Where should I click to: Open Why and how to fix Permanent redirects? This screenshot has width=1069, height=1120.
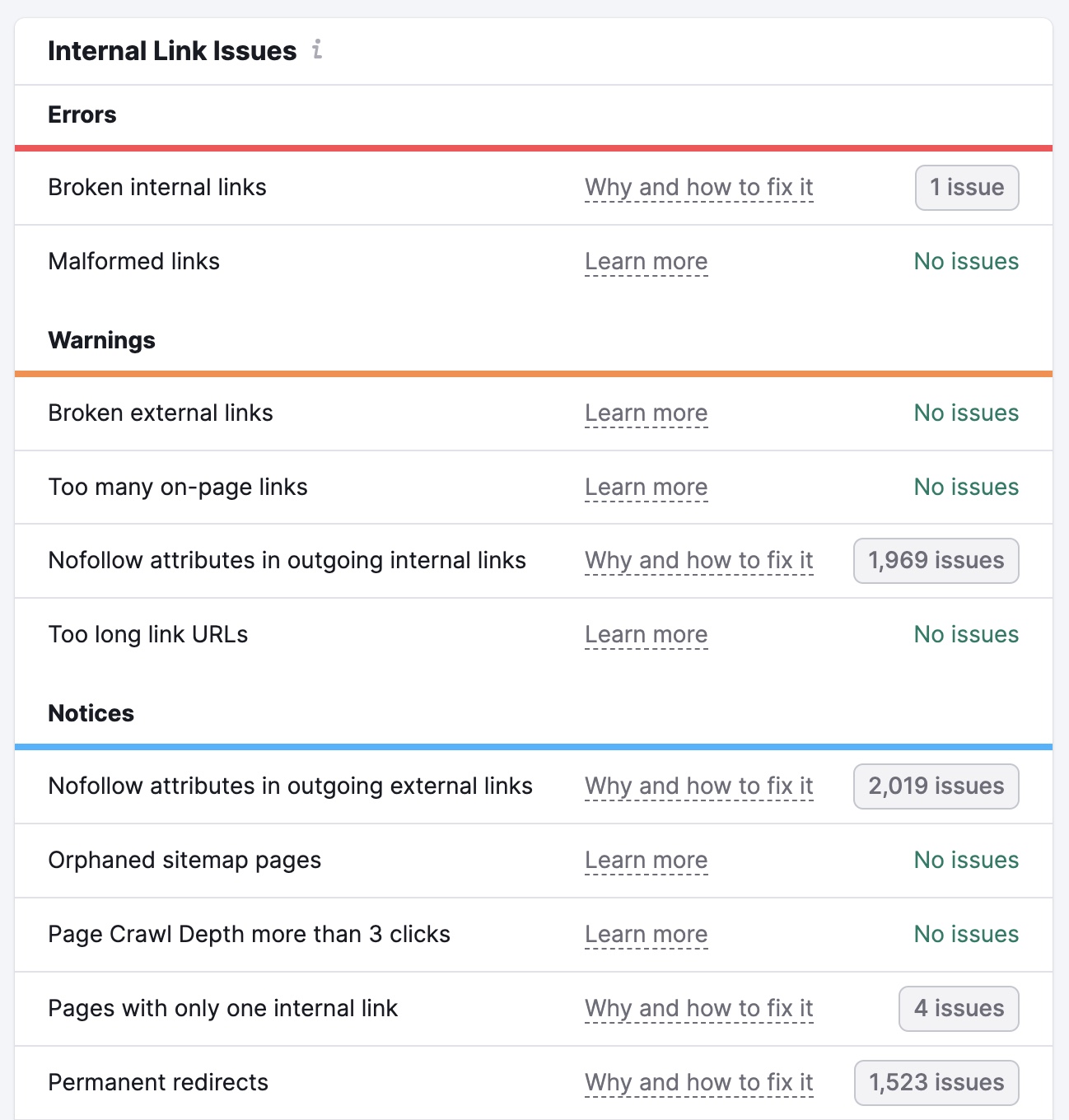698,1082
